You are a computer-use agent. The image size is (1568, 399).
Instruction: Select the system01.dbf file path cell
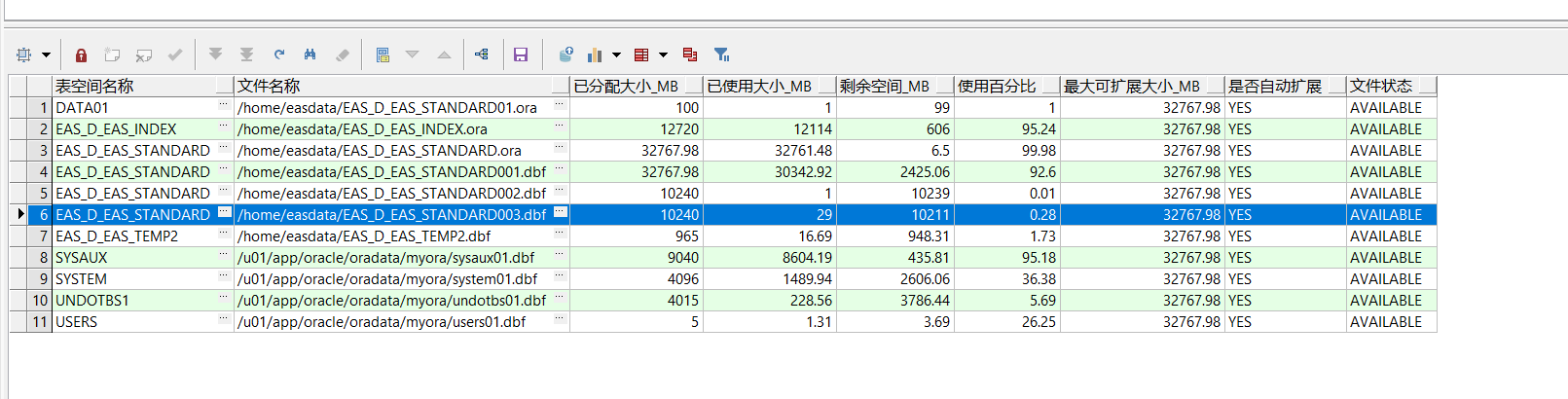tap(402, 278)
